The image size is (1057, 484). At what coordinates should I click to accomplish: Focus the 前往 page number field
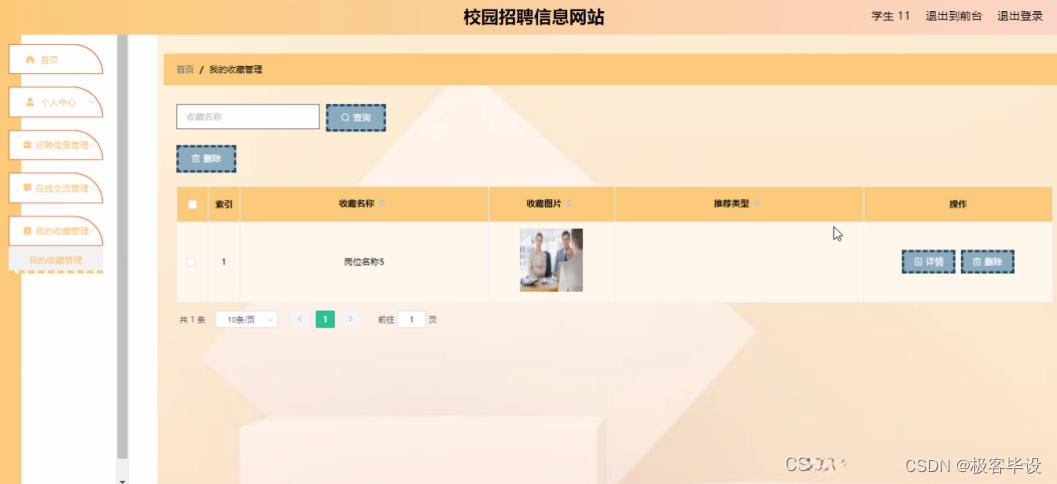pos(411,320)
